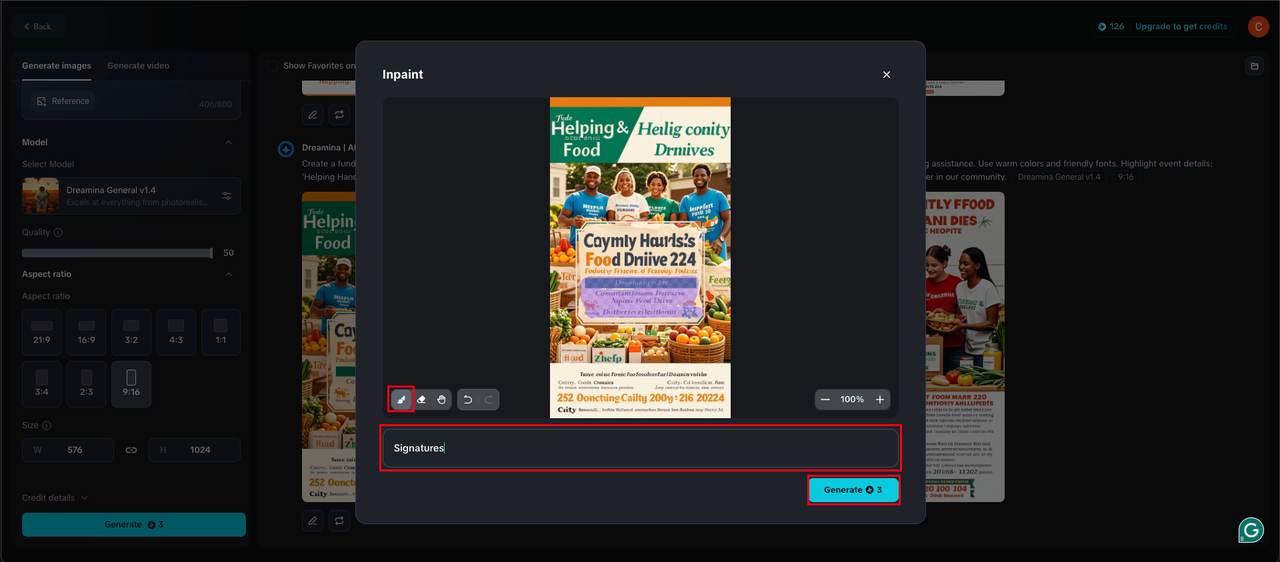Collapse the Aspect ratio section chevron

(228, 274)
